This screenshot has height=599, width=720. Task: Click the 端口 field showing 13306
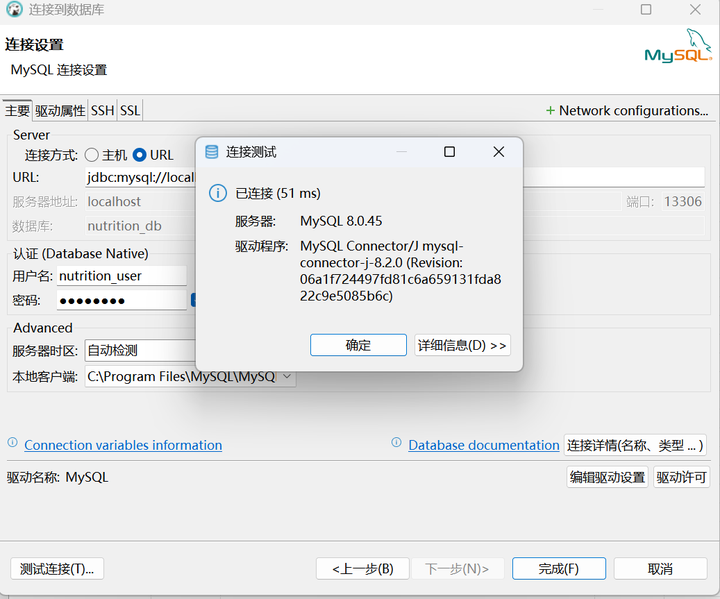pyautogui.click(x=683, y=202)
